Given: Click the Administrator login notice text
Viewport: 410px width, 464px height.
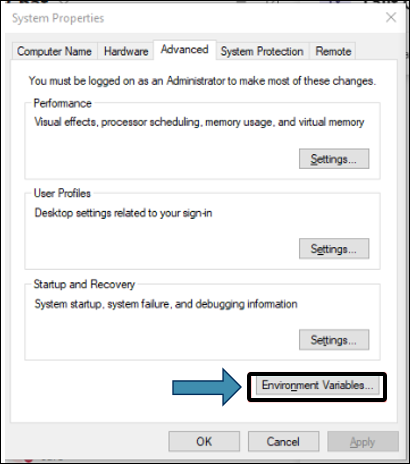Looking at the screenshot, I should point(202,81).
